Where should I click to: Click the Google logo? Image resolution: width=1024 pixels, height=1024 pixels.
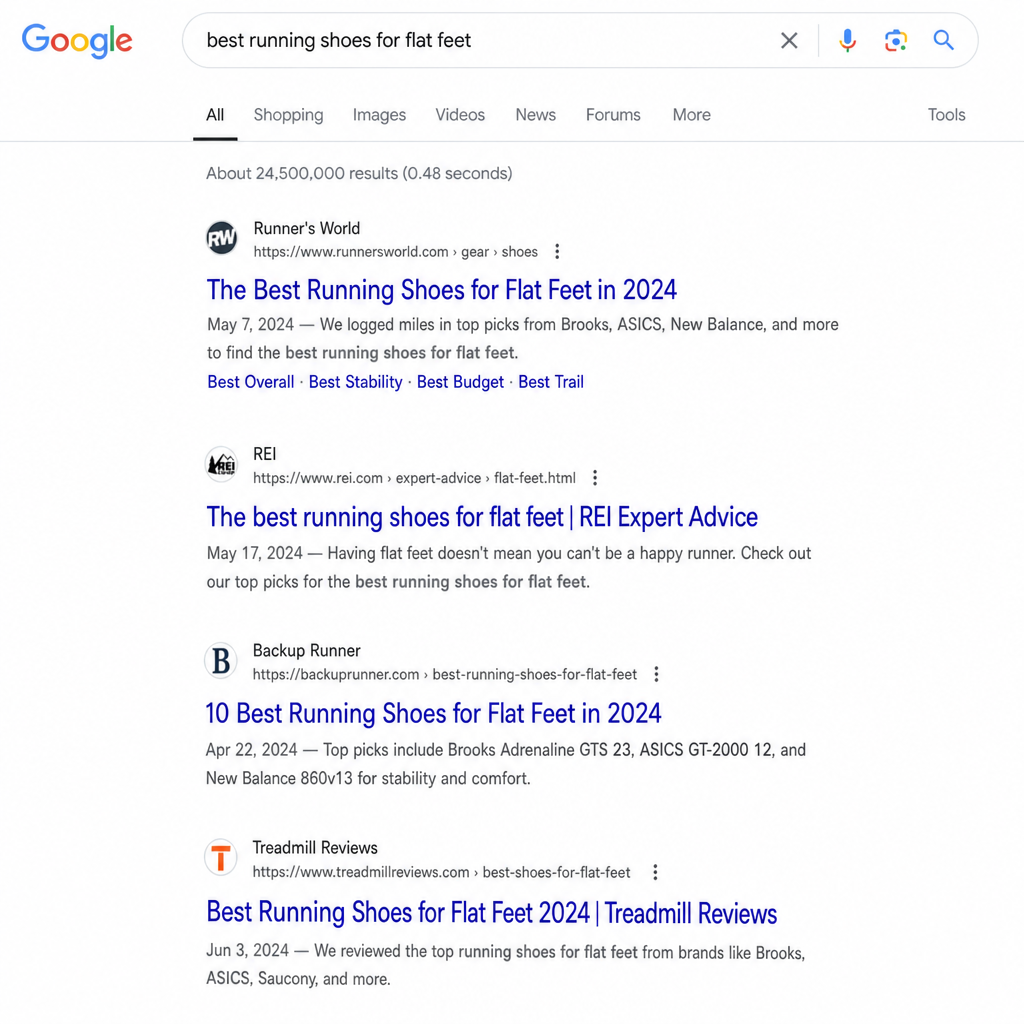point(77,40)
